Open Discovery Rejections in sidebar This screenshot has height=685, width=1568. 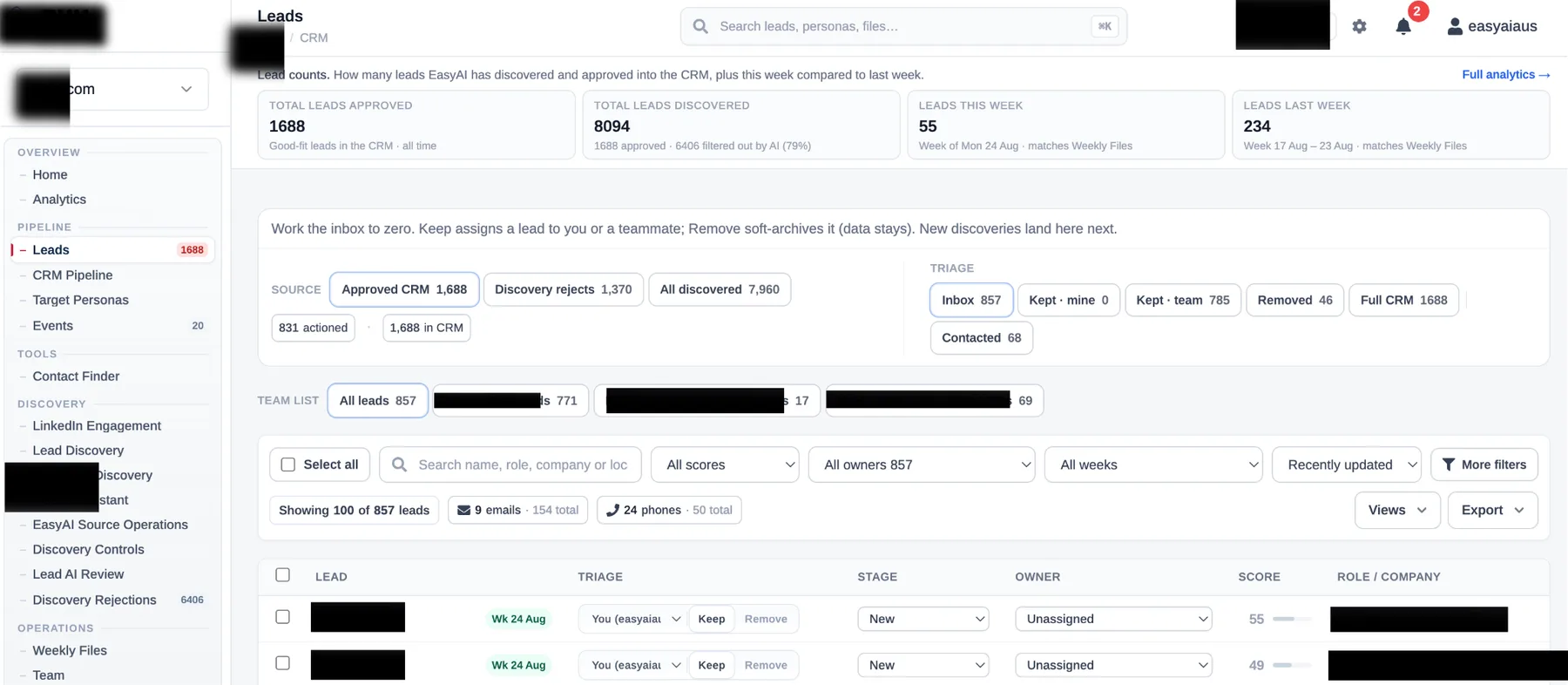point(94,600)
